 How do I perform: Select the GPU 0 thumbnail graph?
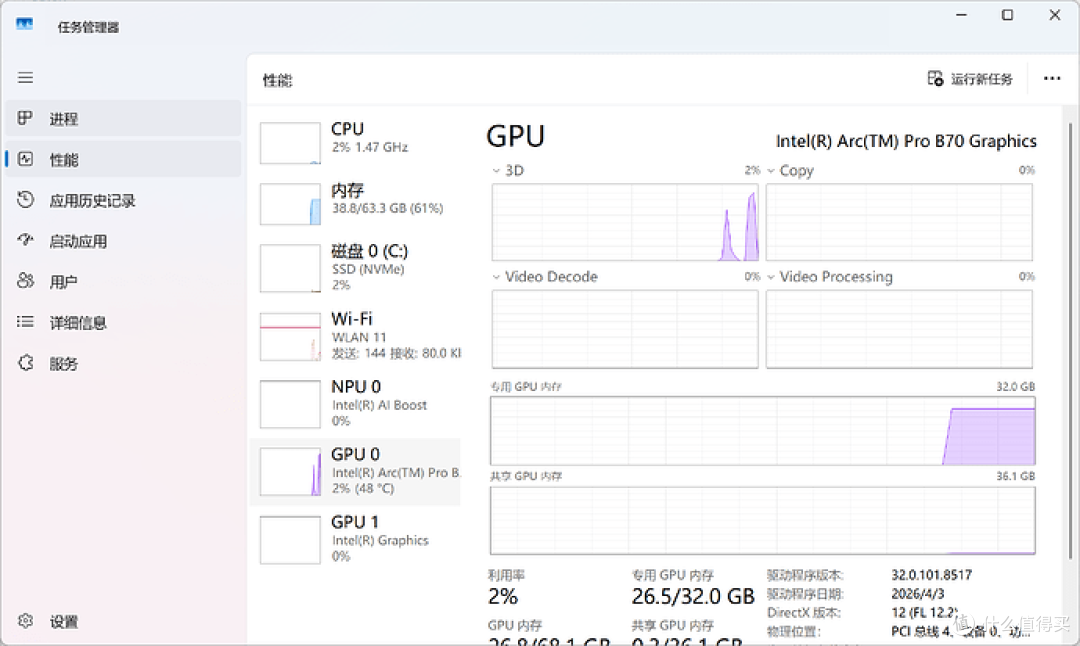tap(290, 472)
